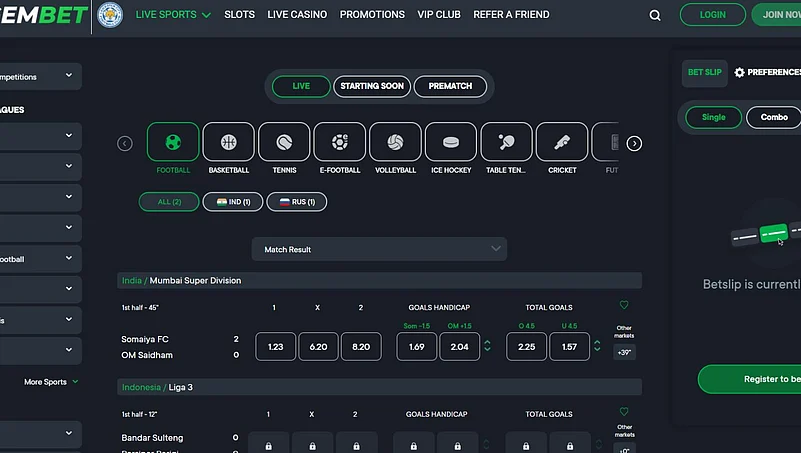
Task: Favorite the Liga 3 match heart
Action: (624, 412)
